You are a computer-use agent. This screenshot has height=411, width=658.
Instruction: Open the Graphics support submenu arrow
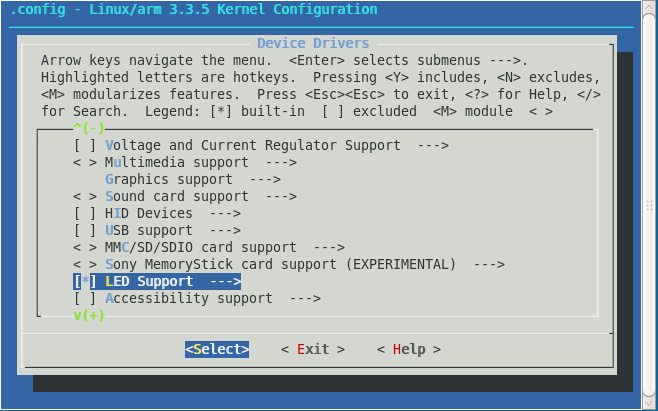click(265, 180)
